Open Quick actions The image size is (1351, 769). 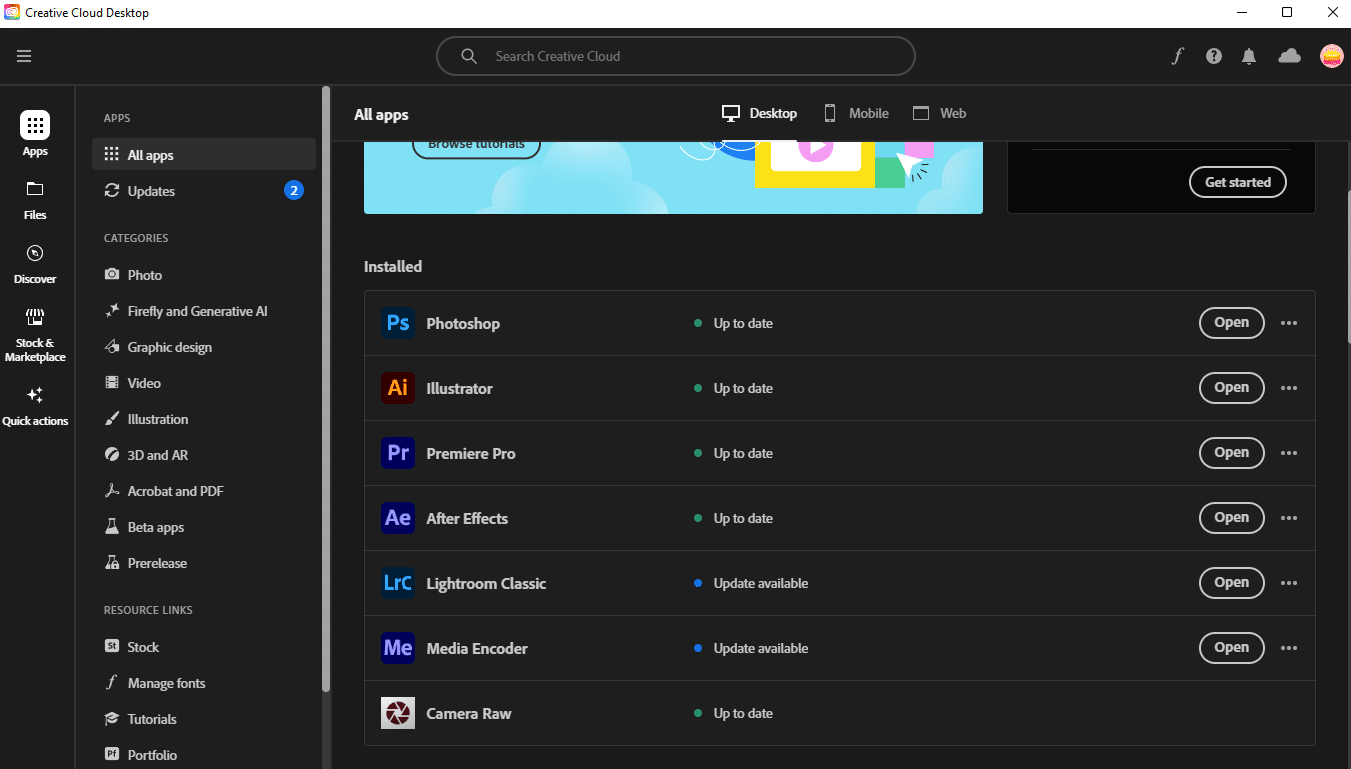35,406
